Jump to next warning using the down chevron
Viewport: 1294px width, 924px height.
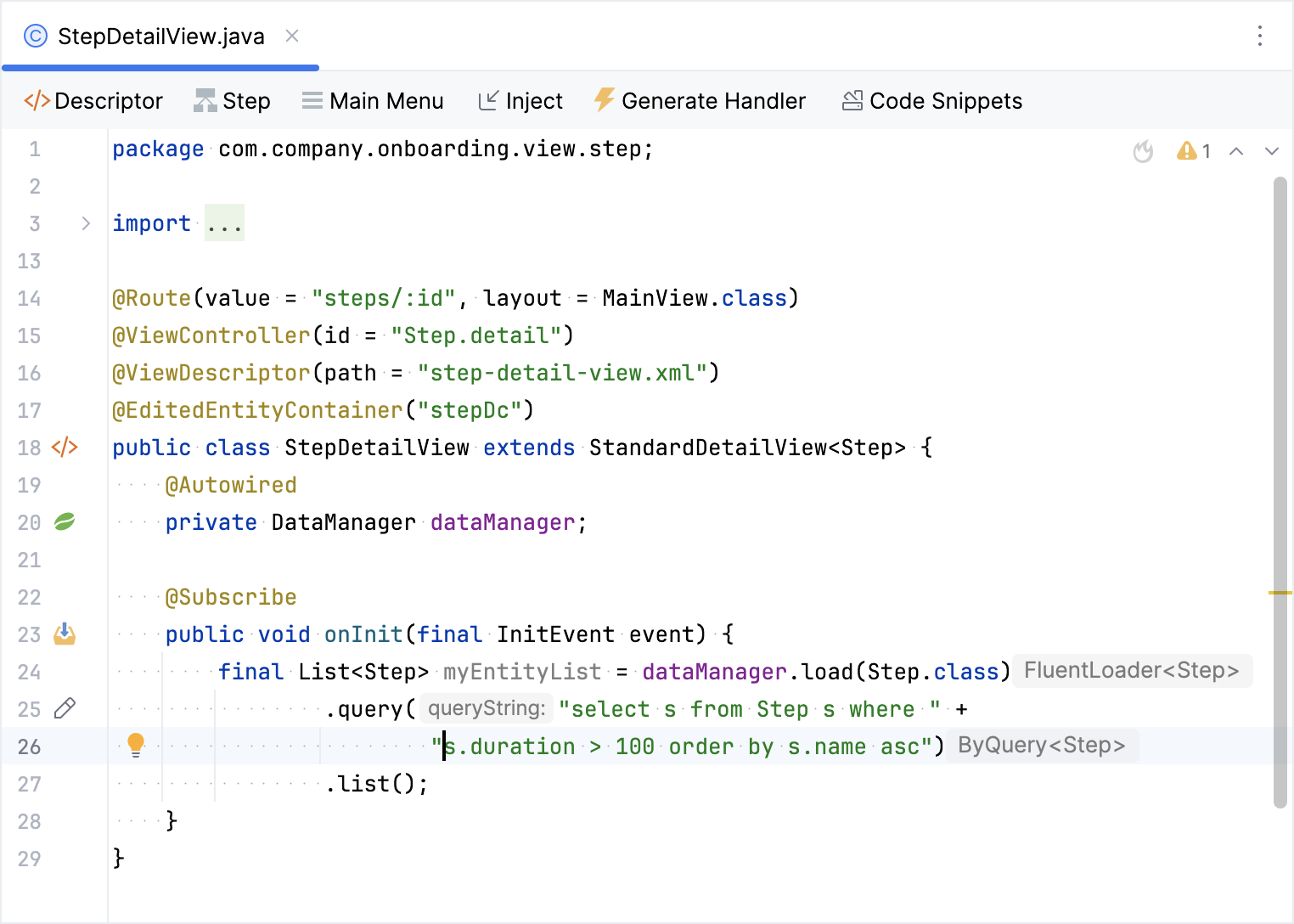1272,150
